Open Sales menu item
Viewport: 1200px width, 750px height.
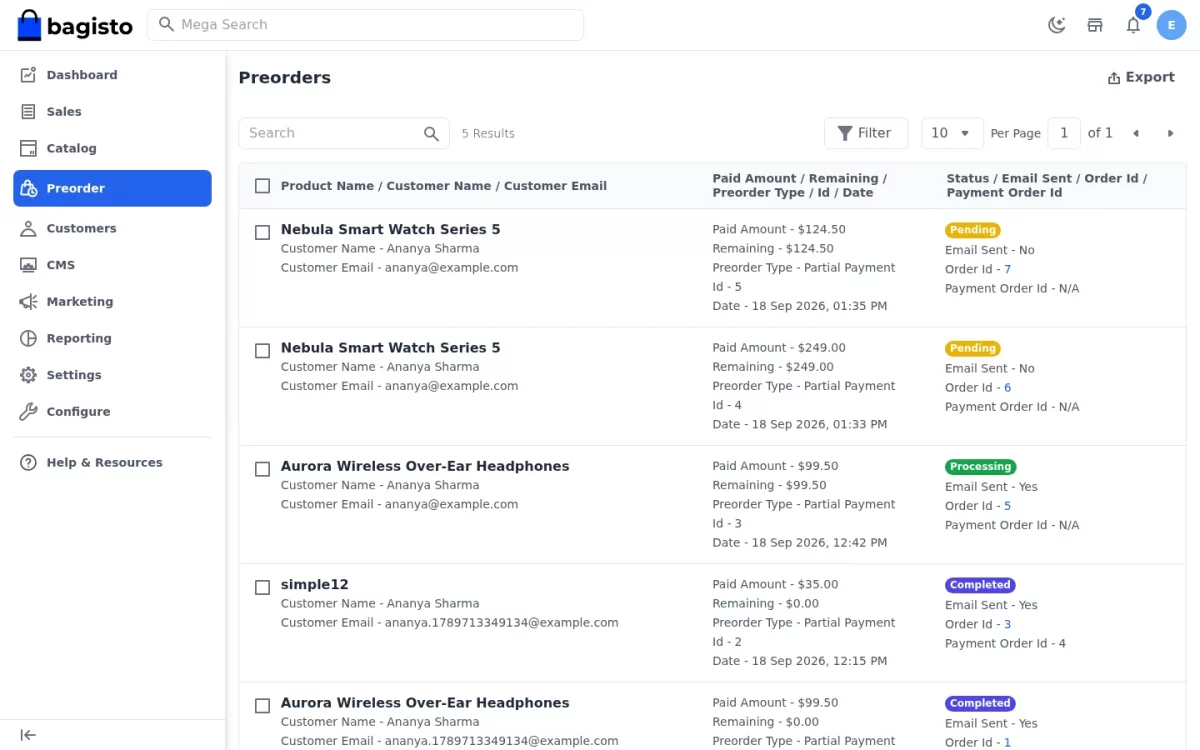(112, 112)
